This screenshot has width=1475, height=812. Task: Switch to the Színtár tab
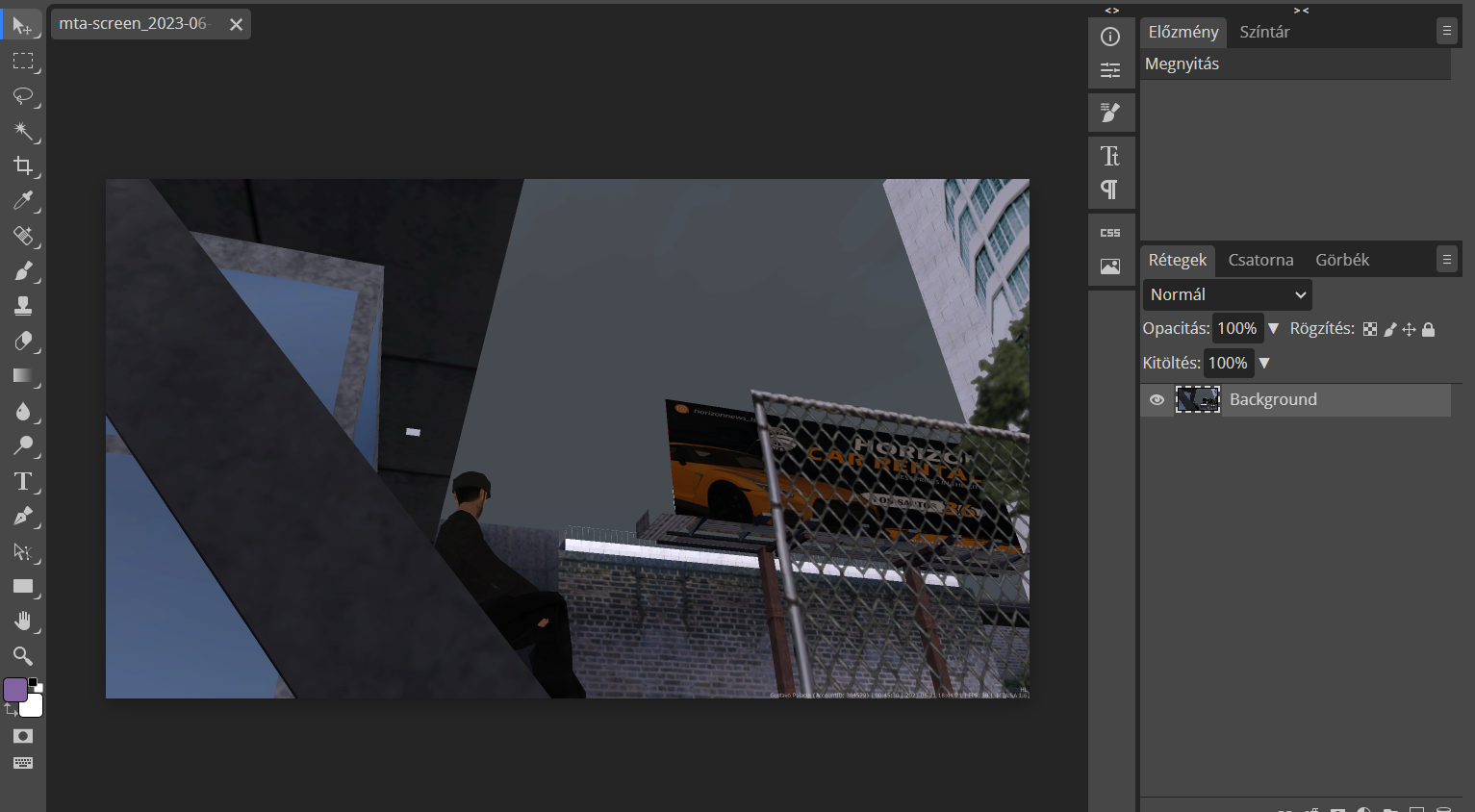tap(1264, 32)
